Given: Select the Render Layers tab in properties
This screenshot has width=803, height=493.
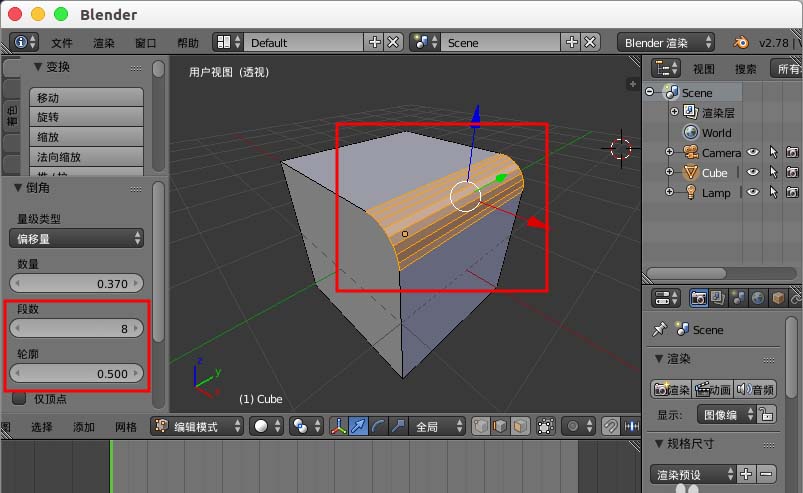Looking at the screenshot, I should pyautogui.click(x=718, y=298).
